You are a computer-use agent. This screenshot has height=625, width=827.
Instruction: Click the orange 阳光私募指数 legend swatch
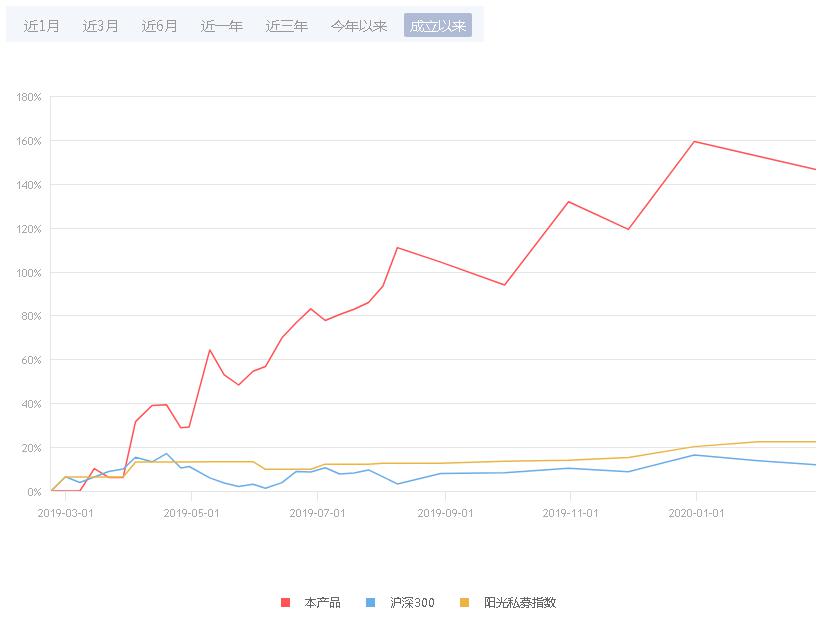(464, 602)
